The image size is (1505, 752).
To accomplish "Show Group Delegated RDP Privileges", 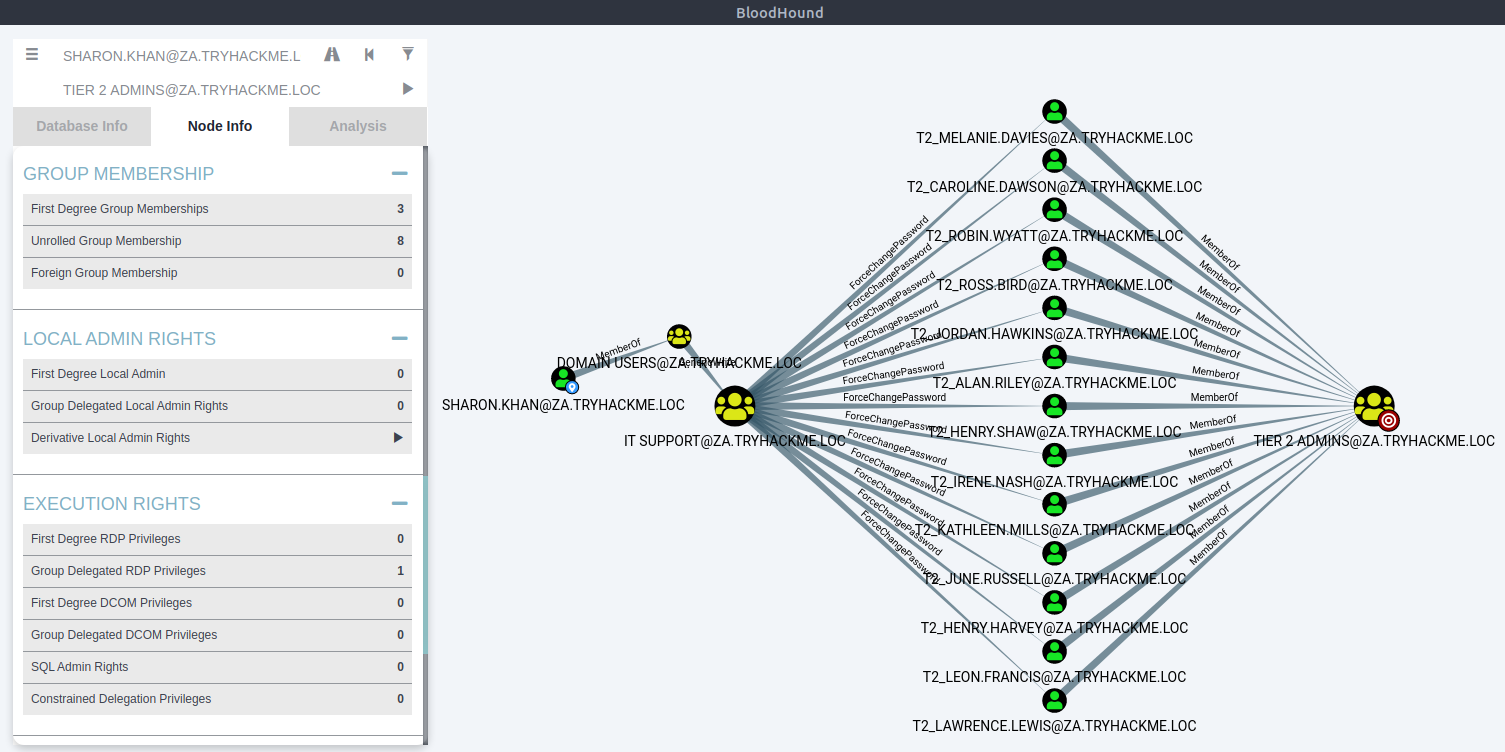I will (x=217, y=571).
